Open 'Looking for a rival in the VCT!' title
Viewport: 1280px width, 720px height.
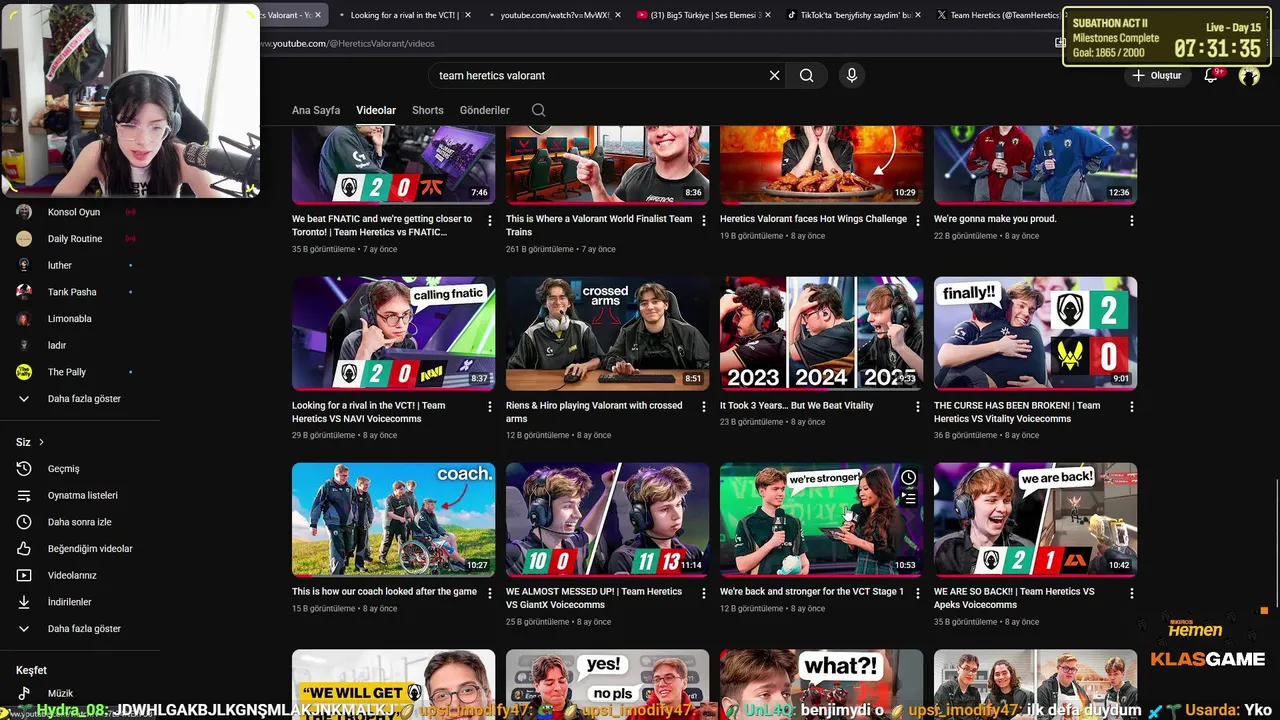point(369,412)
